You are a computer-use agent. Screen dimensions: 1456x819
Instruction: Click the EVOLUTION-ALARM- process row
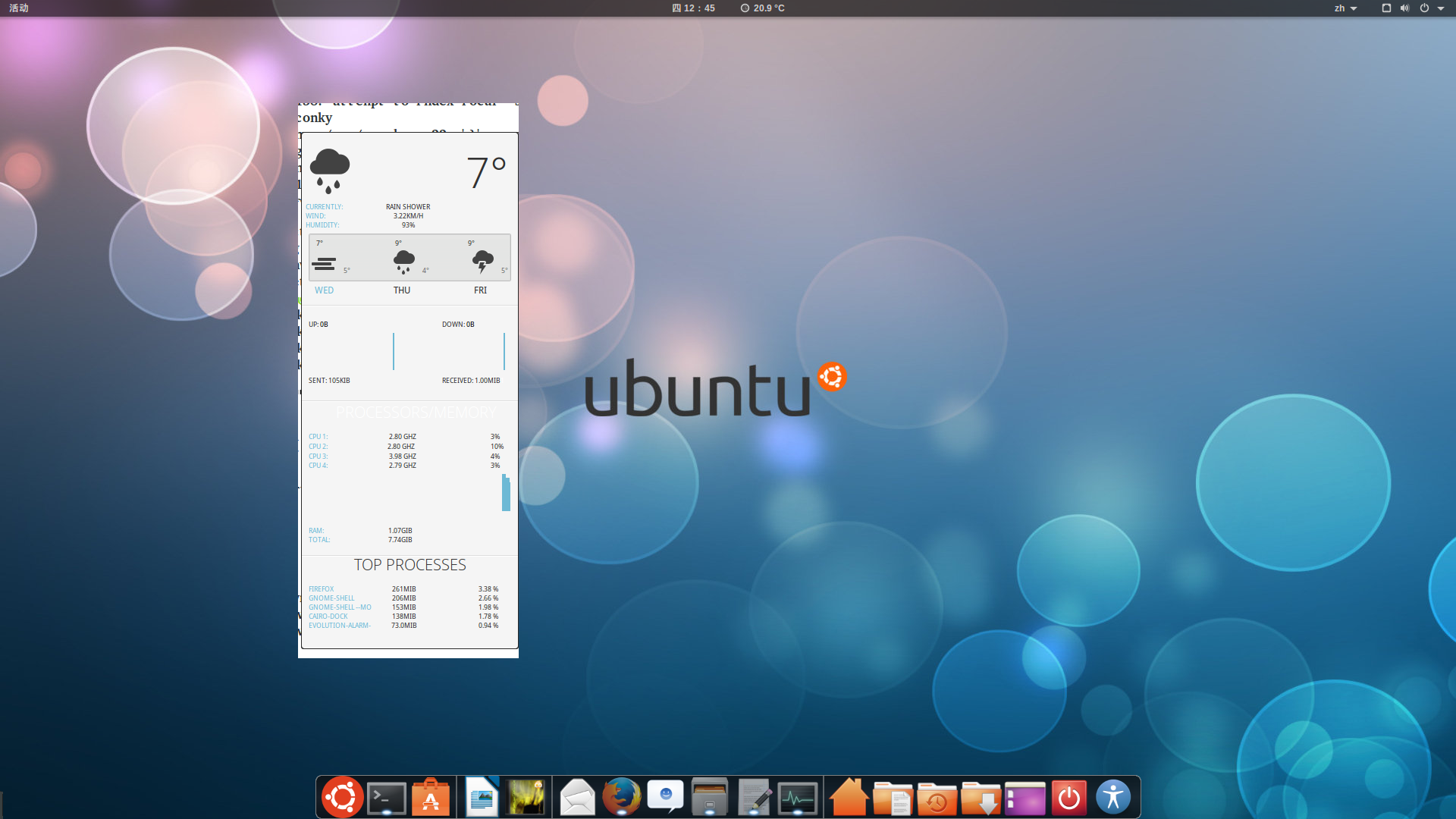[403, 626]
